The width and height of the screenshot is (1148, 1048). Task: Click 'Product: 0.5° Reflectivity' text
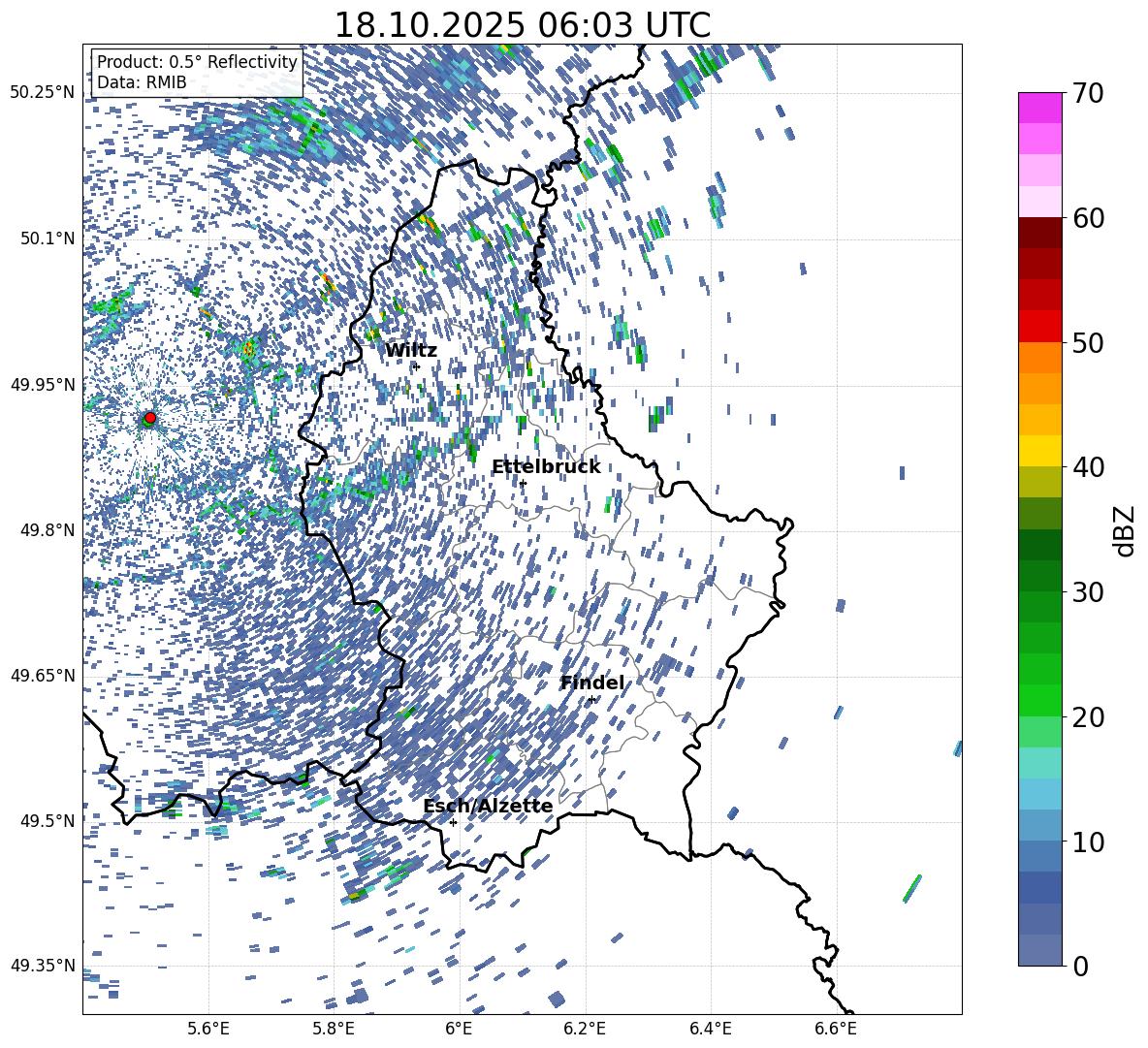point(197,62)
